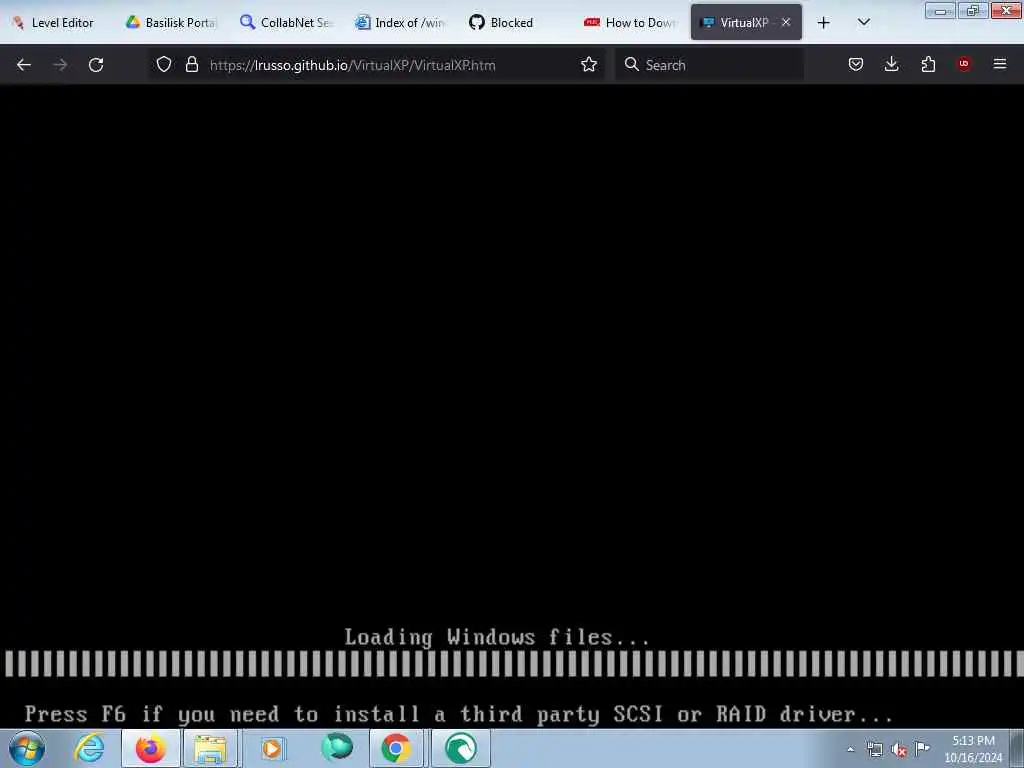Open the green globe browser taskbar icon

[337, 748]
